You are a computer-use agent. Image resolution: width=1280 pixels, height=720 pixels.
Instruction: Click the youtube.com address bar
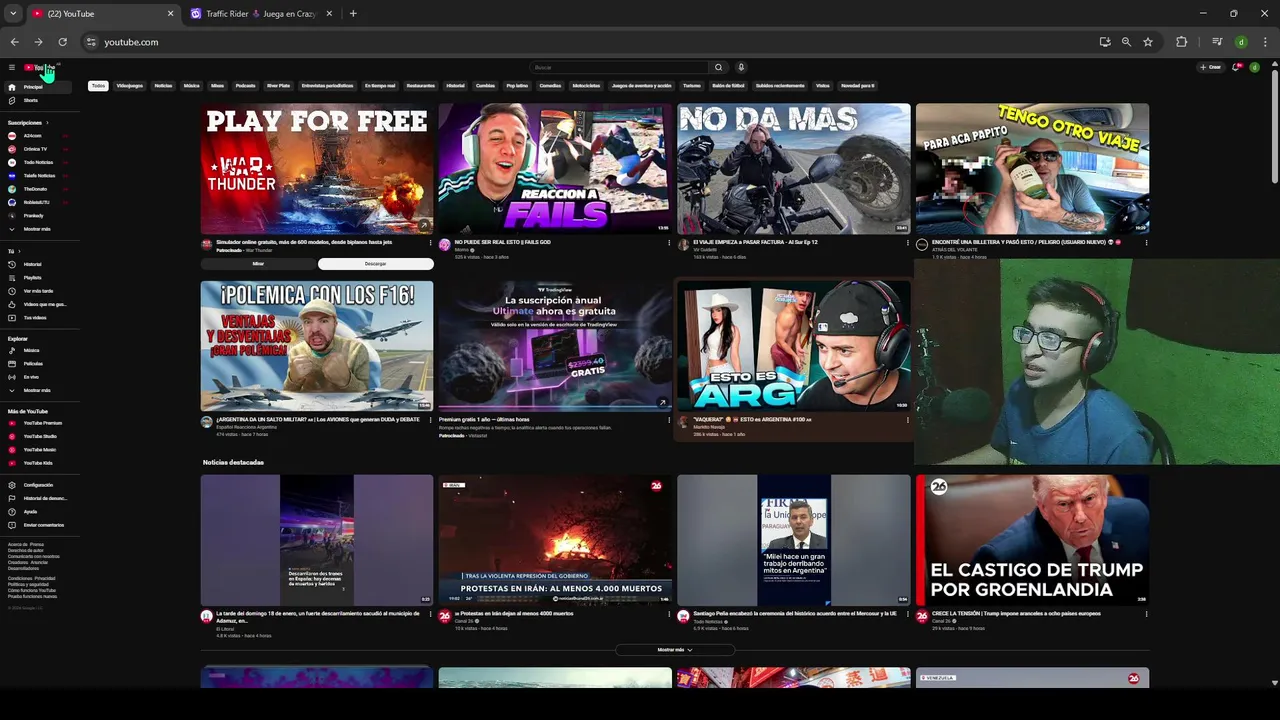pos(590,42)
